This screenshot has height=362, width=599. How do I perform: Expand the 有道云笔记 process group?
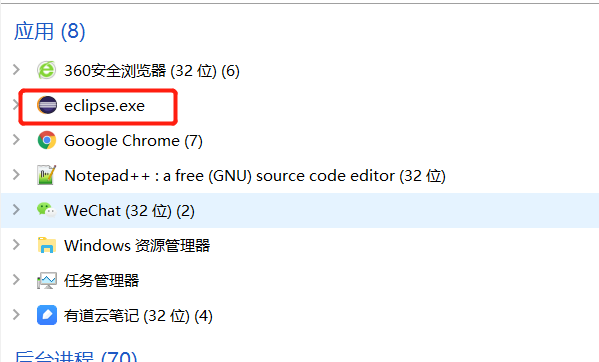tap(16, 315)
